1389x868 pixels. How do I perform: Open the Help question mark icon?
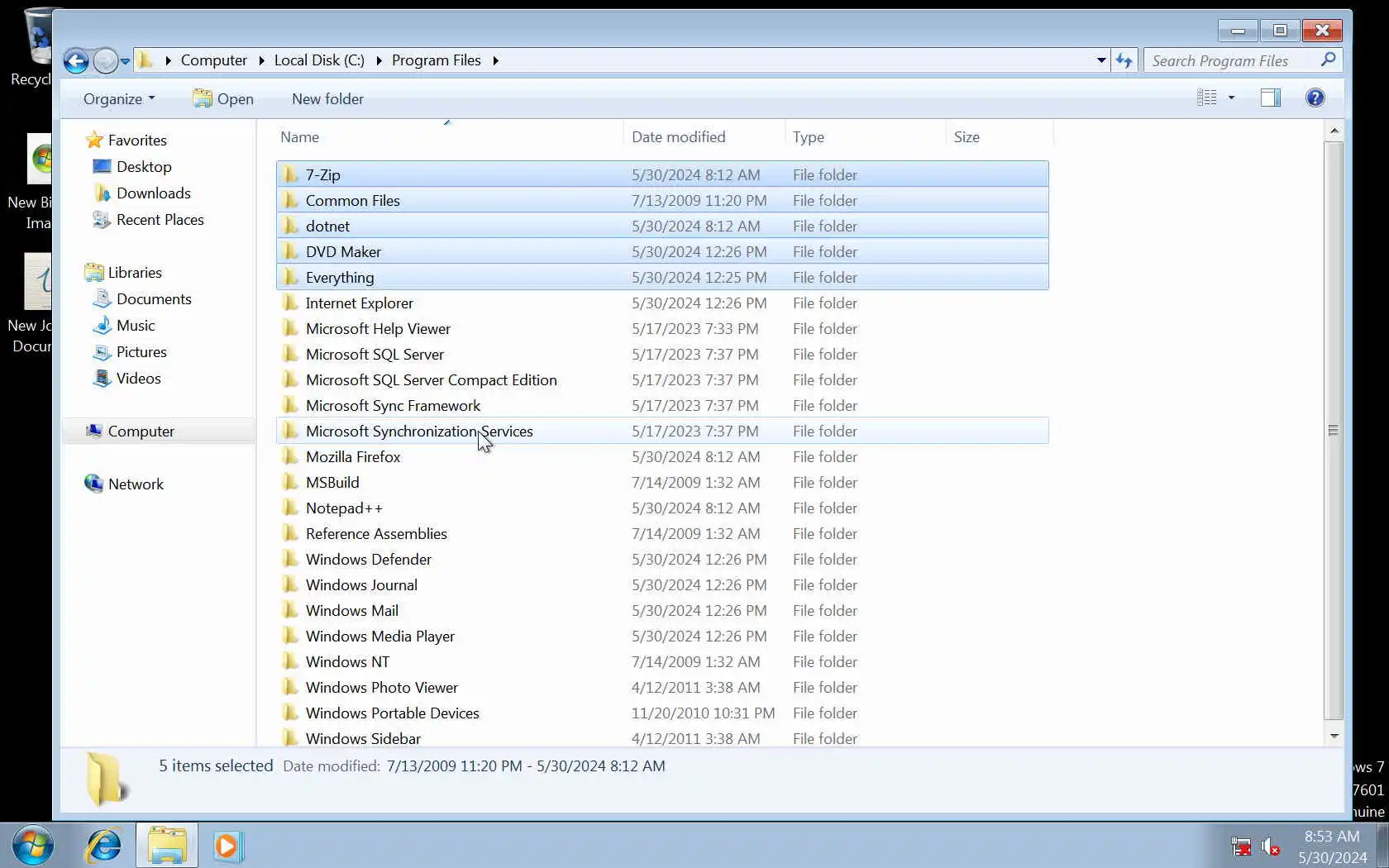pos(1315,98)
